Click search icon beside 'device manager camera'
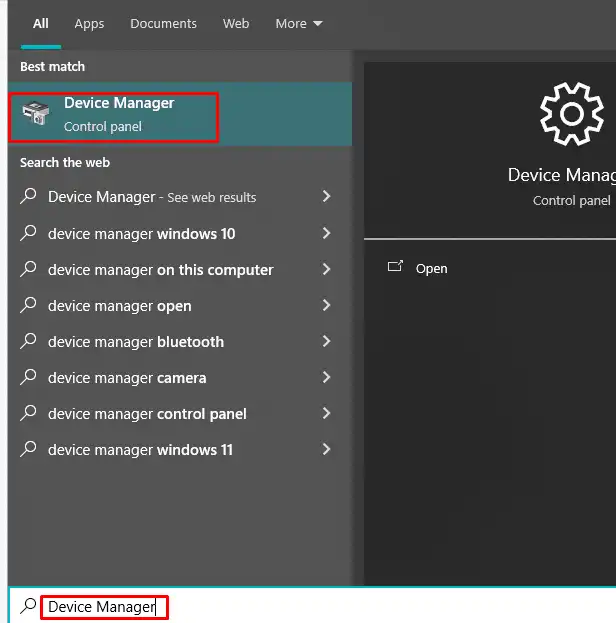The width and height of the screenshot is (616, 623). click(x=29, y=377)
